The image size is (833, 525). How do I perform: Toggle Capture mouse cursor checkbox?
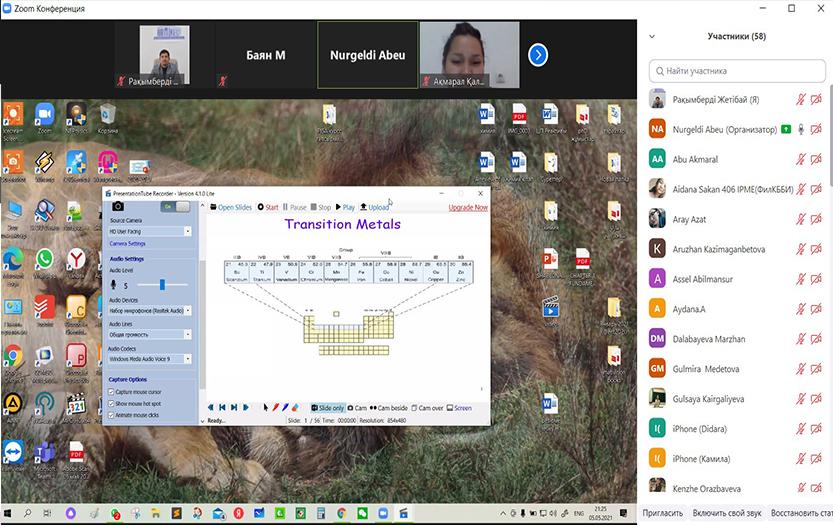coord(111,392)
